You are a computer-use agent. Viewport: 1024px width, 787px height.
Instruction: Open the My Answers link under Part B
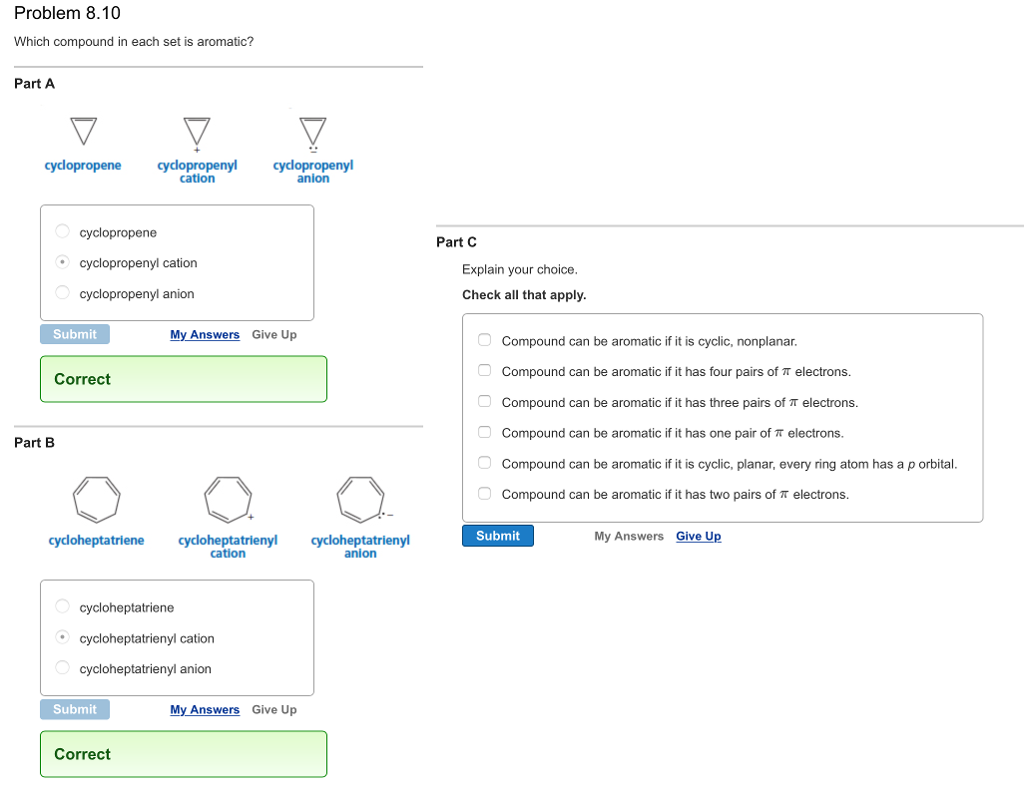(x=204, y=710)
